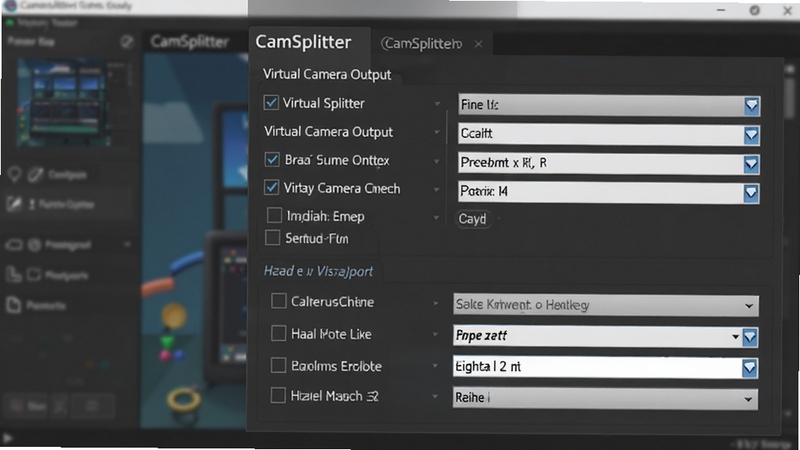This screenshot has width=800, height=450.
Task: Tick the Haal Pote Like checkbox
Action: [x=279, y=334]
